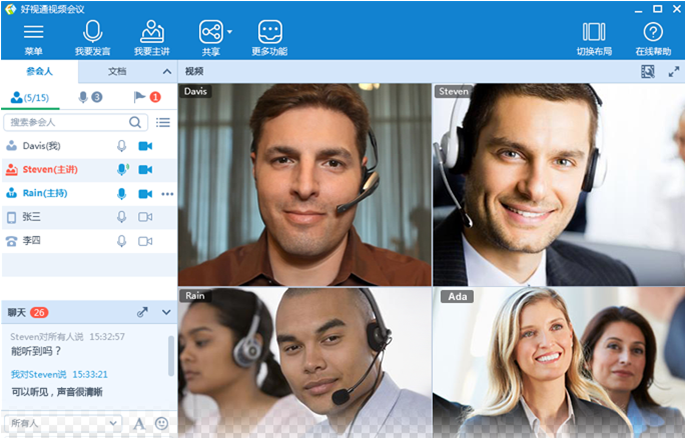686x439 pixels.
Task: Open the emoji picker in chat
Action: tap(162, 424)
